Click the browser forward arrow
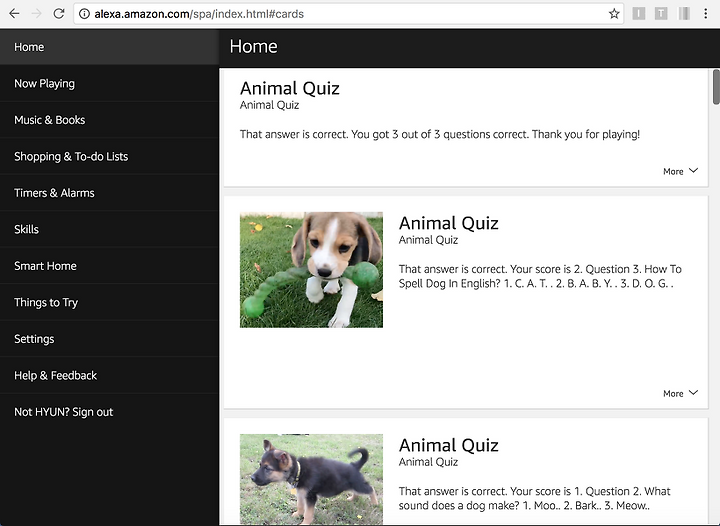This screenshot has height=526, width=720. [x=36, y=14]
